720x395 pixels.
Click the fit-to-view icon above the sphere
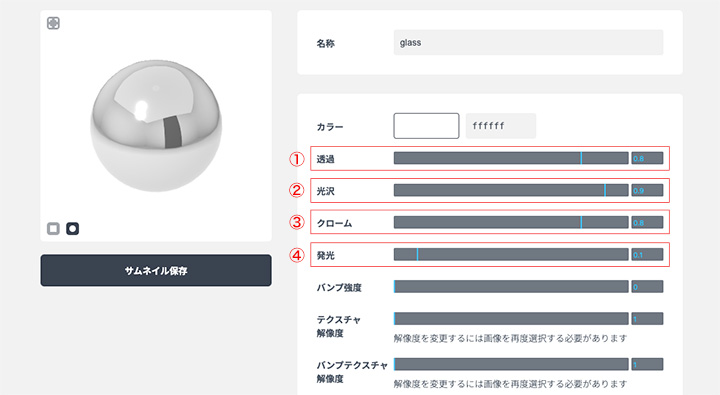point(53,23)
